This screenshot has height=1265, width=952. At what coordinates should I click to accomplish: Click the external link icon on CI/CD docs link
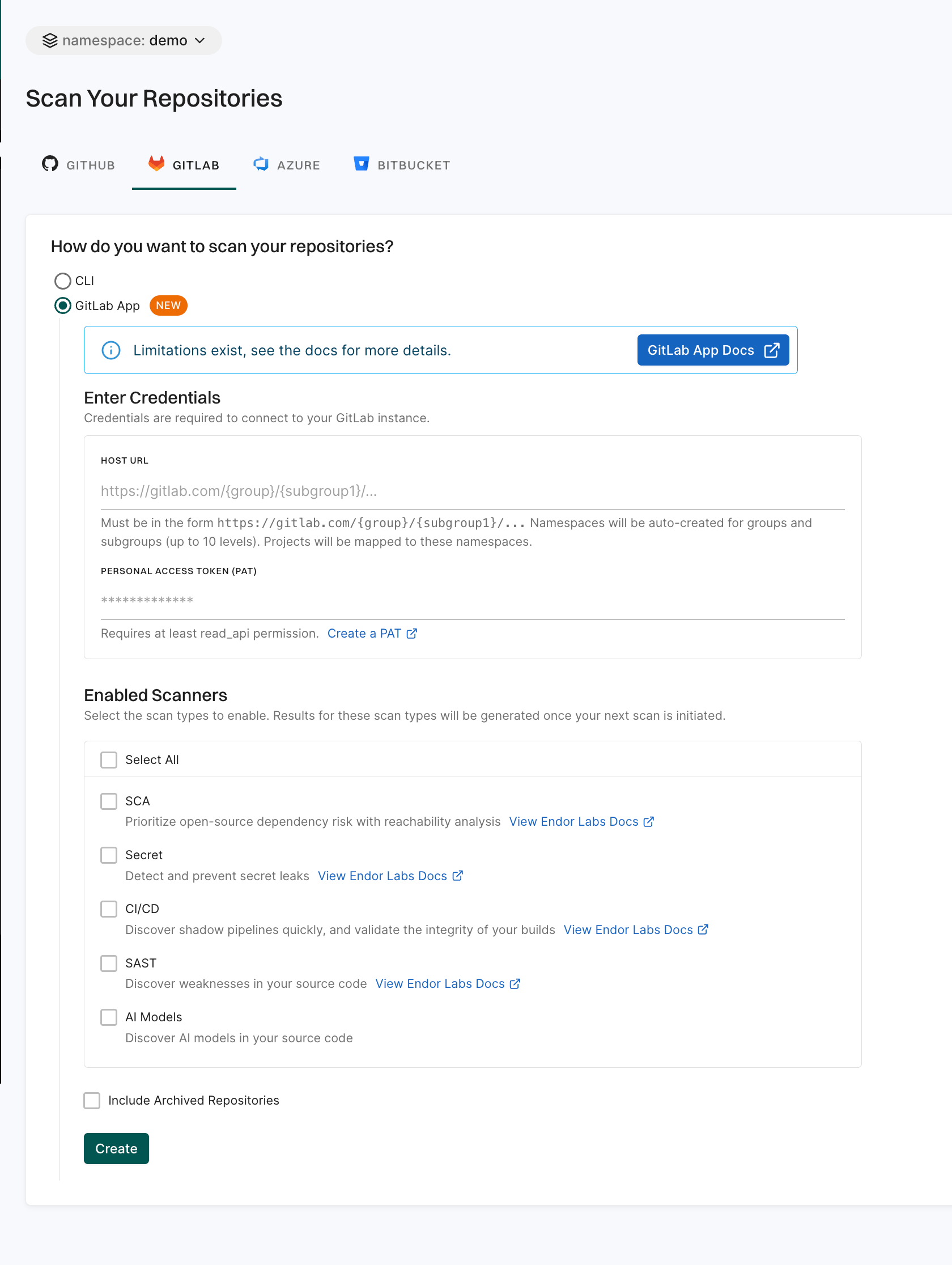click(703, 929)
